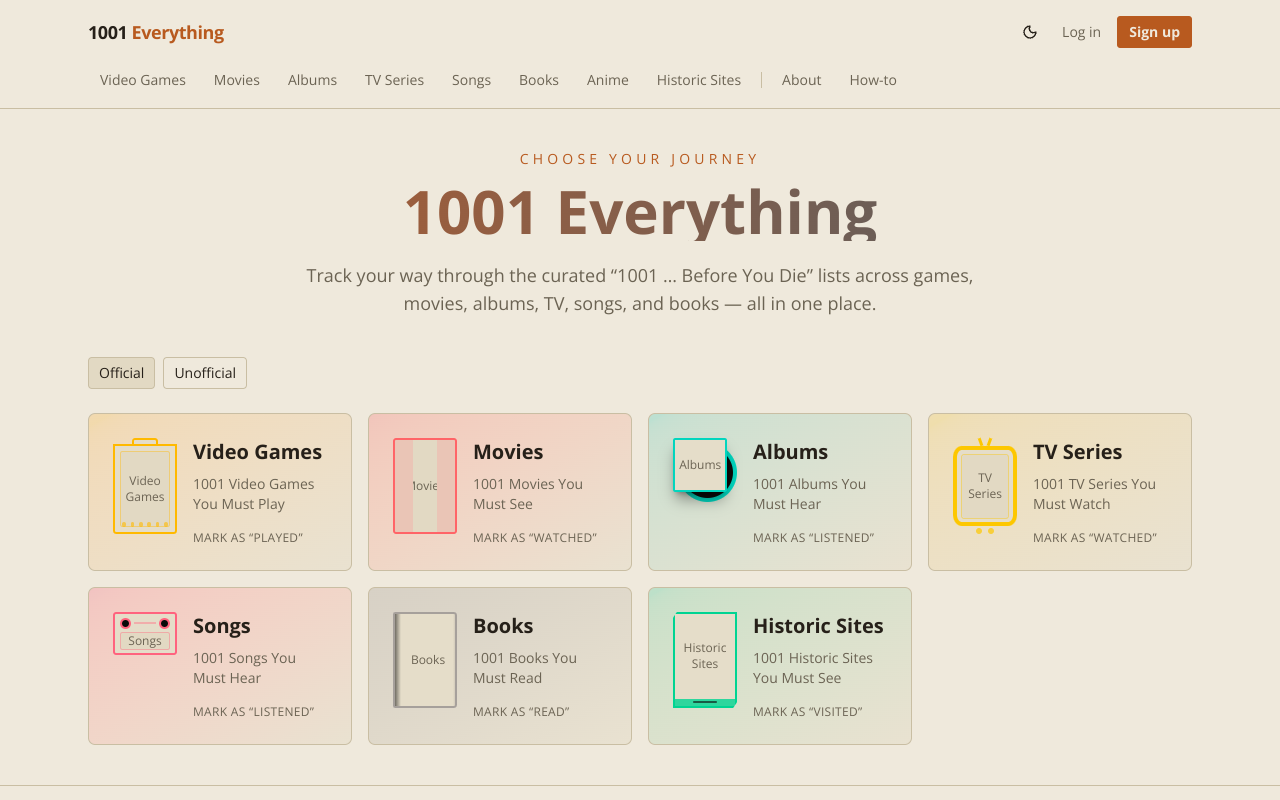
Task: Select the Unofficial filter
Action: pyautogui.click(x=205, y=373)
